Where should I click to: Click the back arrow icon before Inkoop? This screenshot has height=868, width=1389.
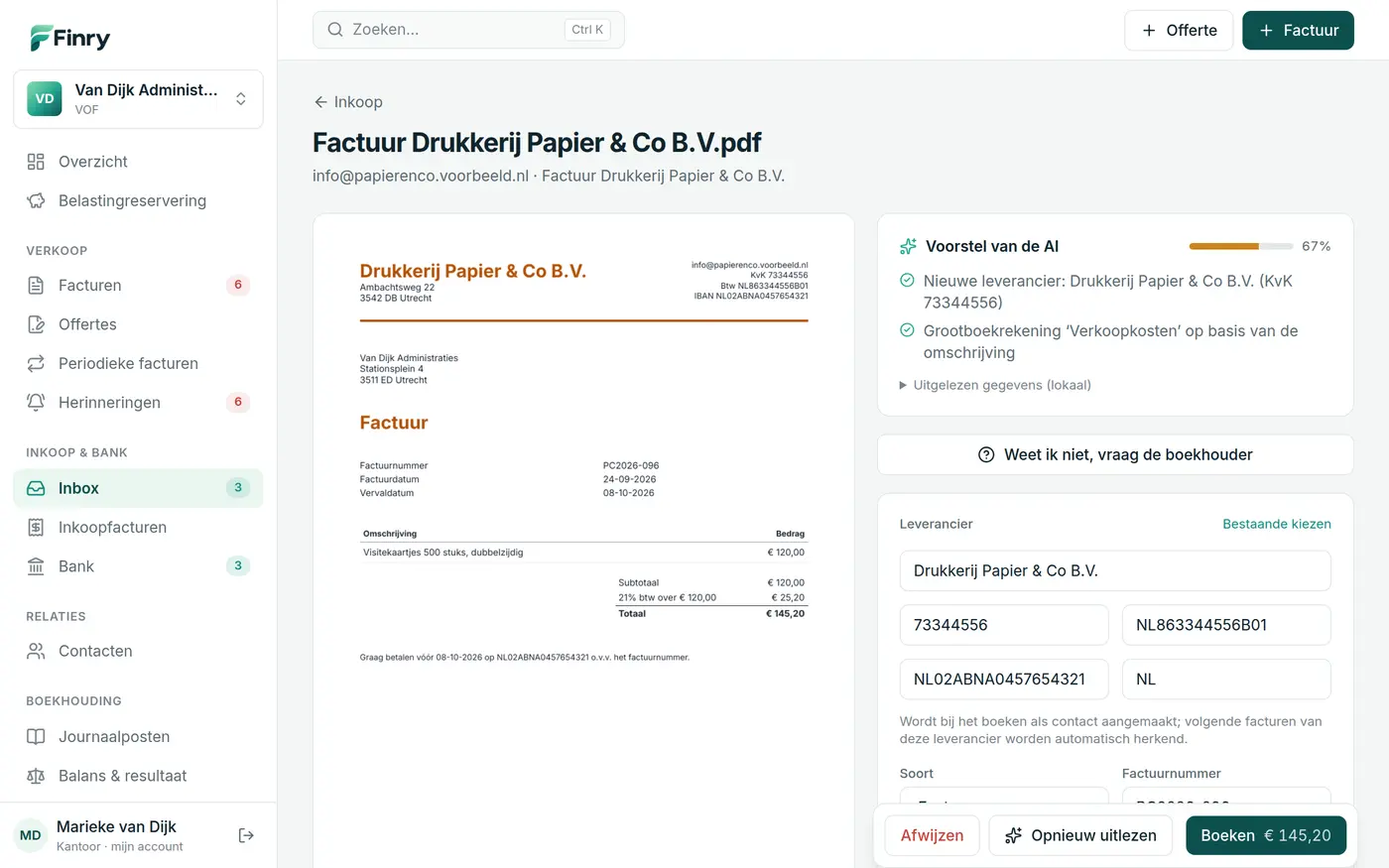pos(320,102)
